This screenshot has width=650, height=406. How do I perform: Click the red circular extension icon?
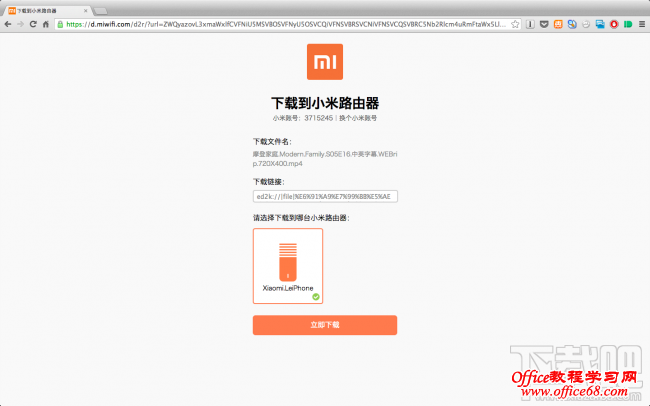614,24
